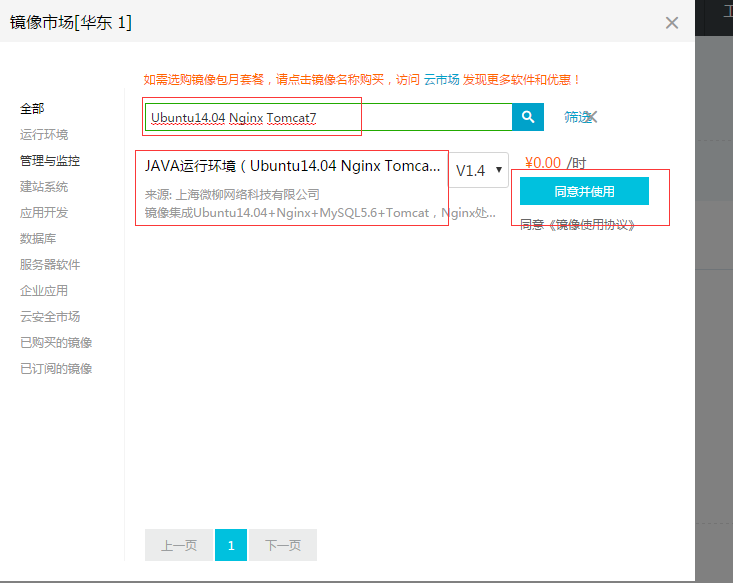Select the 云安全市场 category
733x583 pixels.
[x=50, y=317]
